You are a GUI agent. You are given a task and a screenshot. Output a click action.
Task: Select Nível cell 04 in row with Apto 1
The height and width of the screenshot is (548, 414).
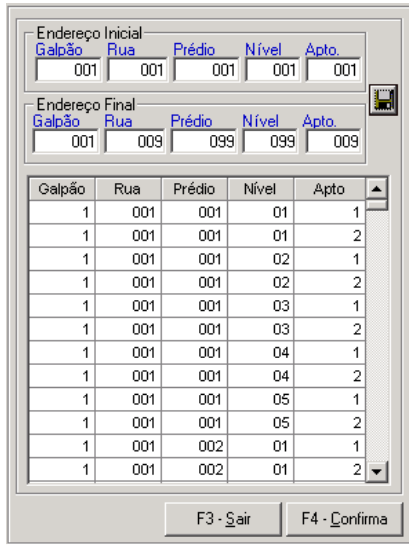(x=261, y=353)
